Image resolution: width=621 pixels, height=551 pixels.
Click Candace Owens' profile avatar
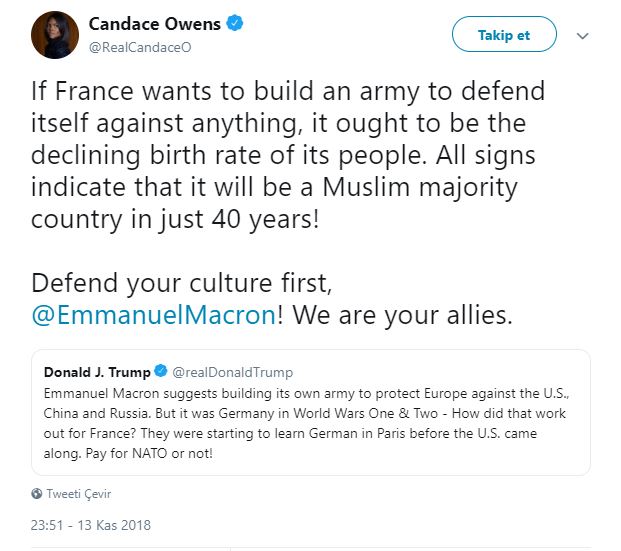click(56, 36)
